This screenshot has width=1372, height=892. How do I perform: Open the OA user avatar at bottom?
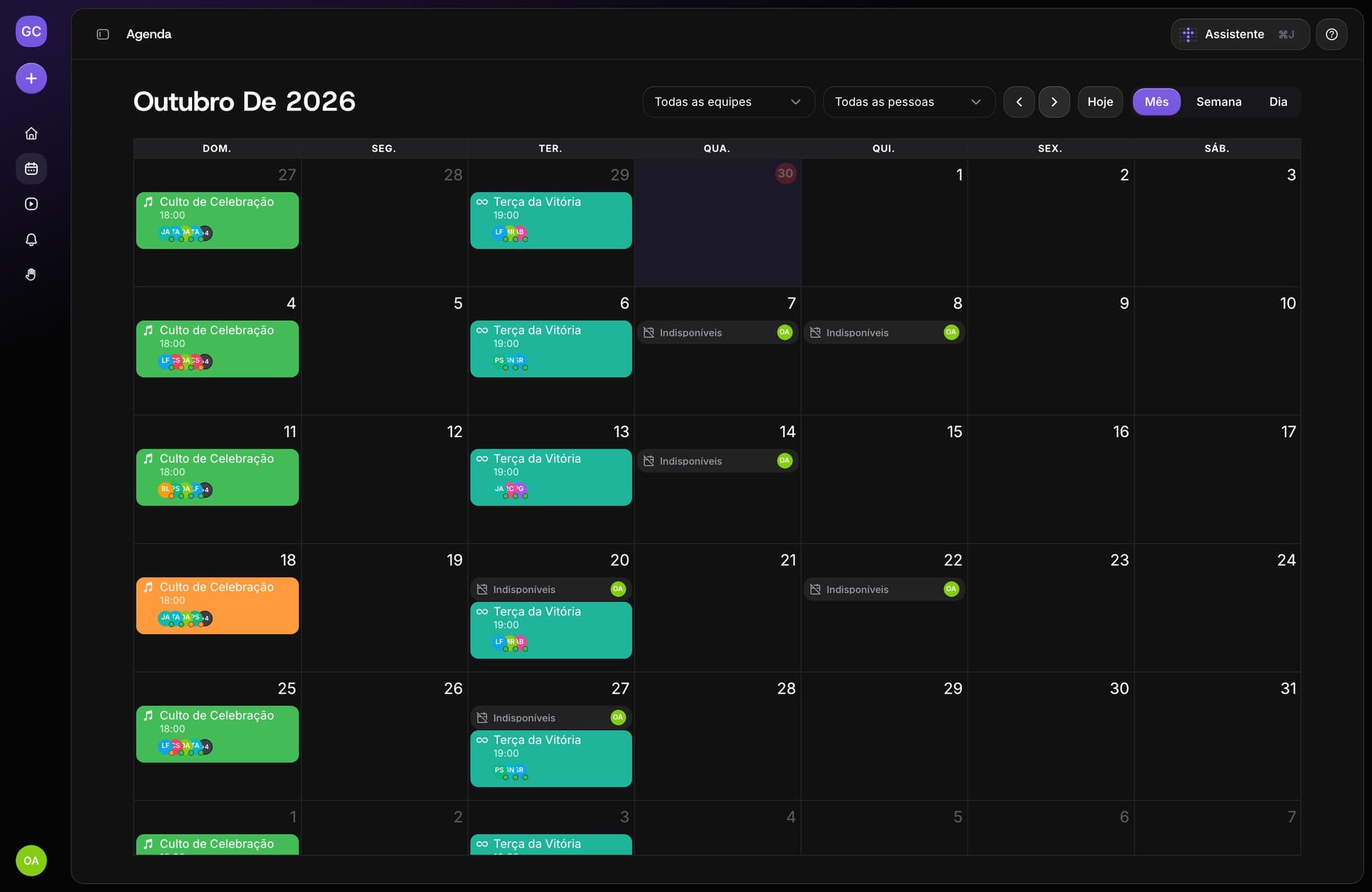[31, 860]
